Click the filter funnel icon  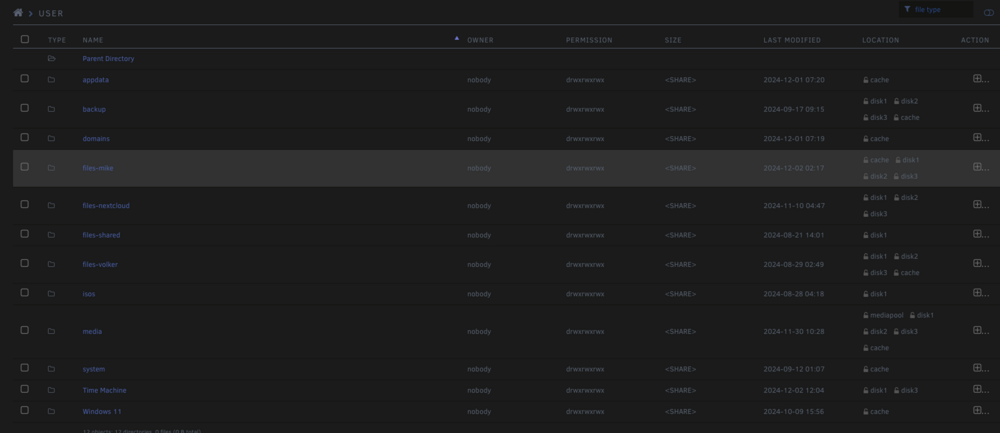907,10
